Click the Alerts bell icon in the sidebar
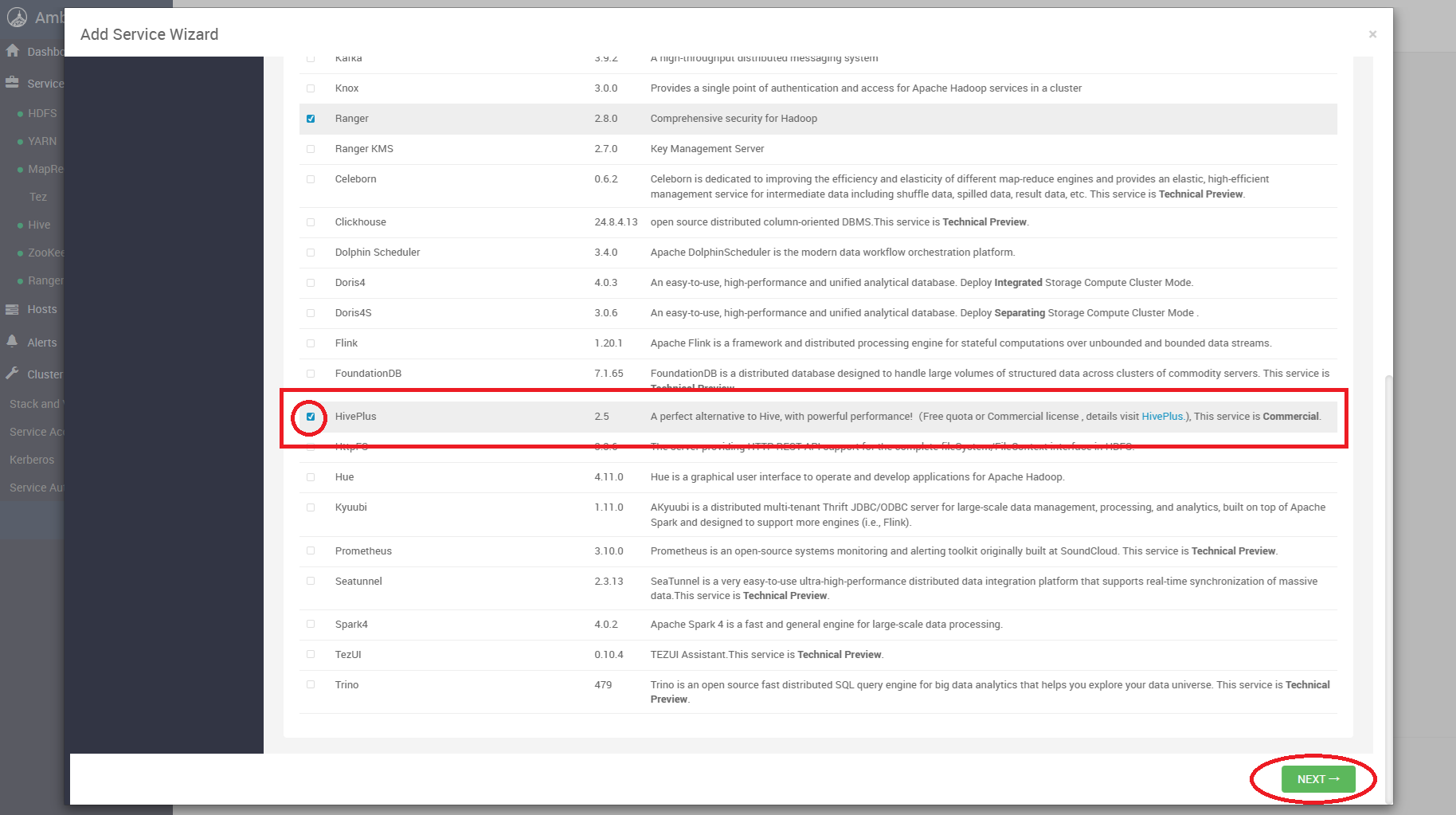 12,342
